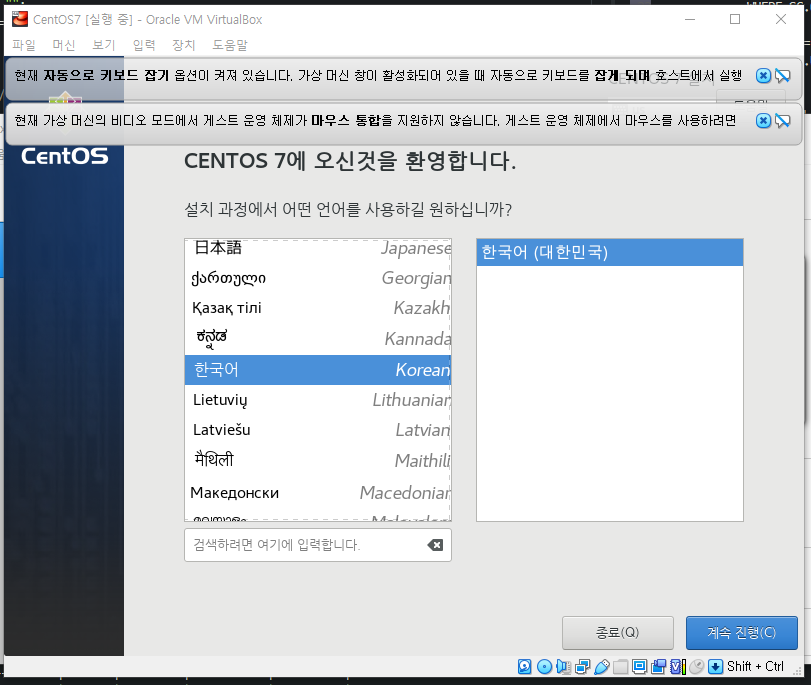Select Lithuanian in the language list
811x685 pixels.
click(x=318, y=400)
